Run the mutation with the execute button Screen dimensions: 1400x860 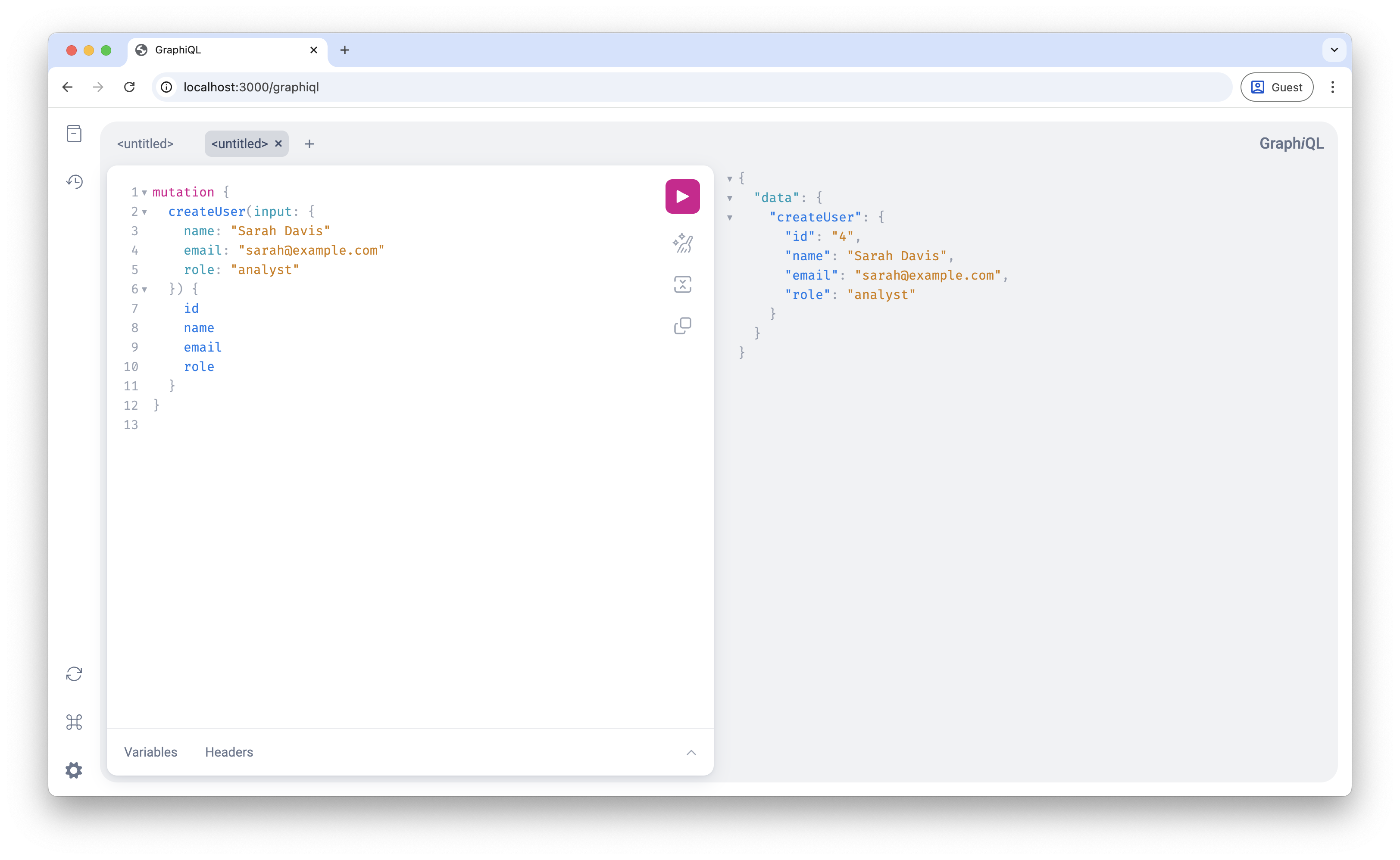(682, 196)
